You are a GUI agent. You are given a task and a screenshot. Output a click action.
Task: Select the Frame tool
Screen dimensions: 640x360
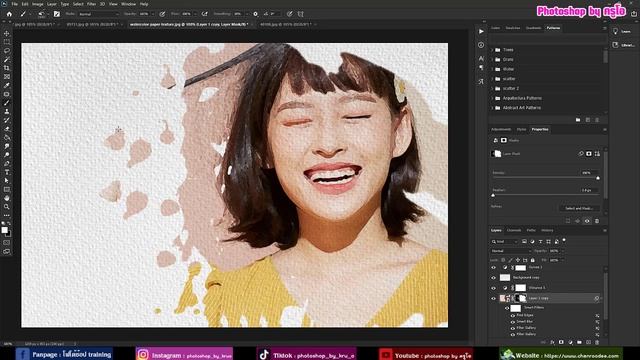pyautogui.click(x=7, y=77)
